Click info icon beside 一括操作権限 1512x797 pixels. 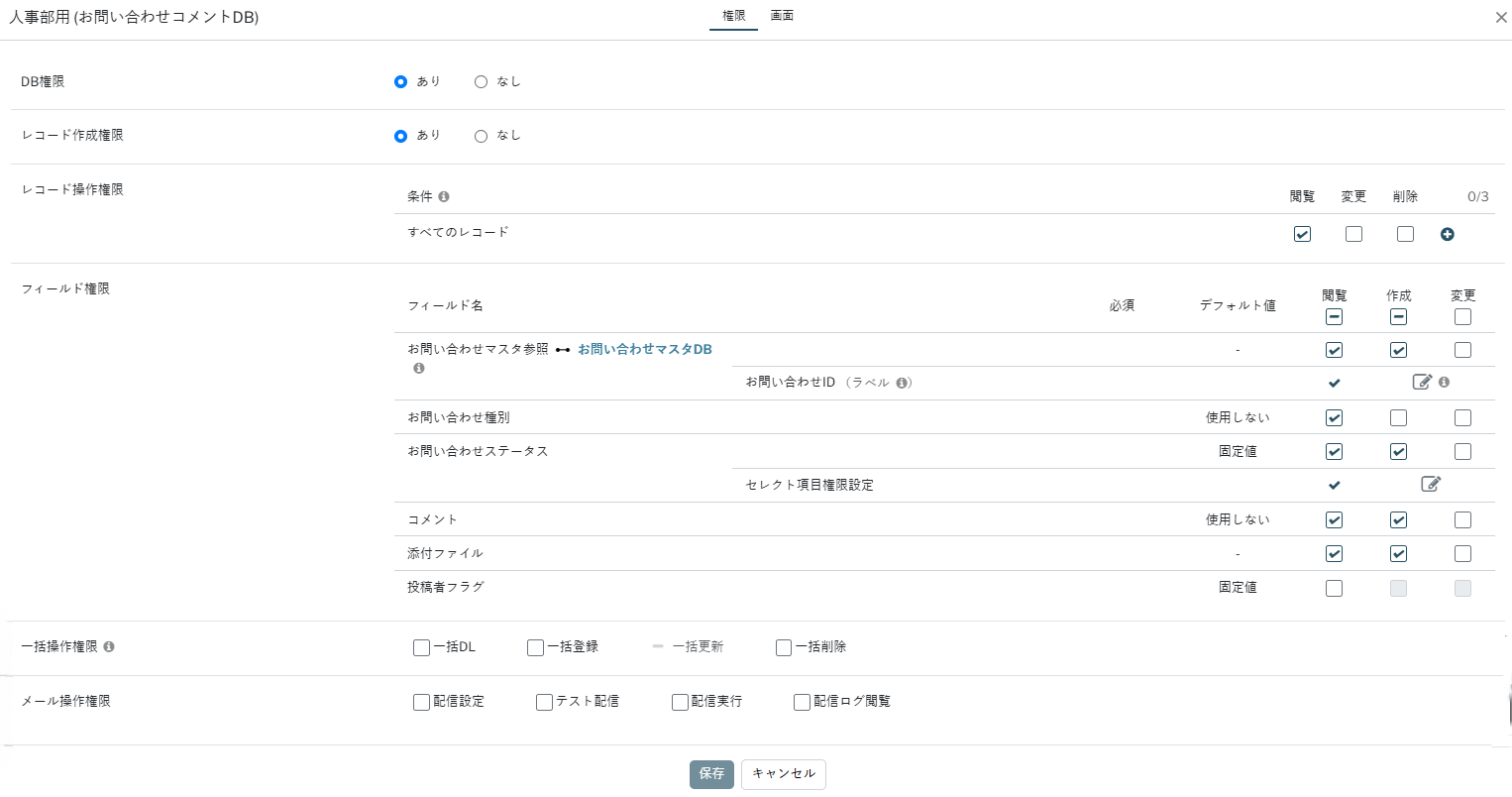[x=109, y=646]
